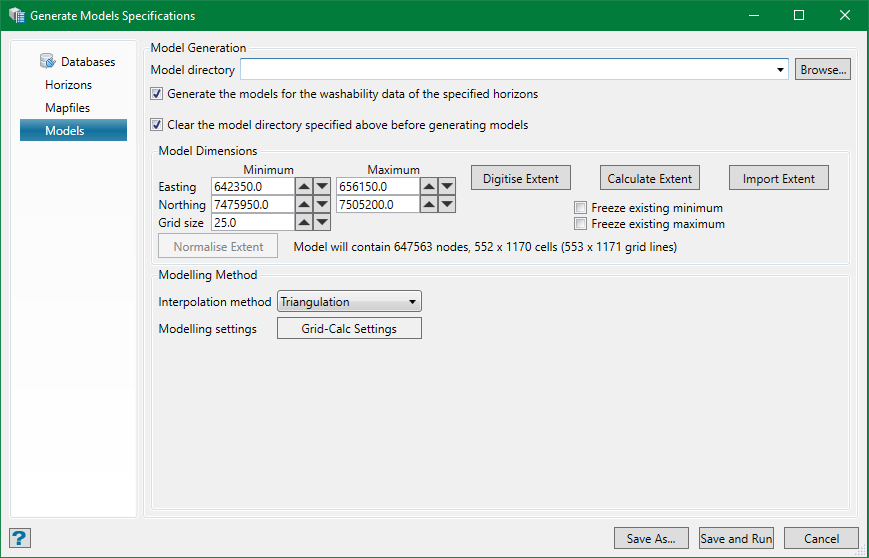This screenshot has height=558, width=869.
Task: Decrease the Northing maximum value
Action: pyautogui.click(x=447, y=204)
